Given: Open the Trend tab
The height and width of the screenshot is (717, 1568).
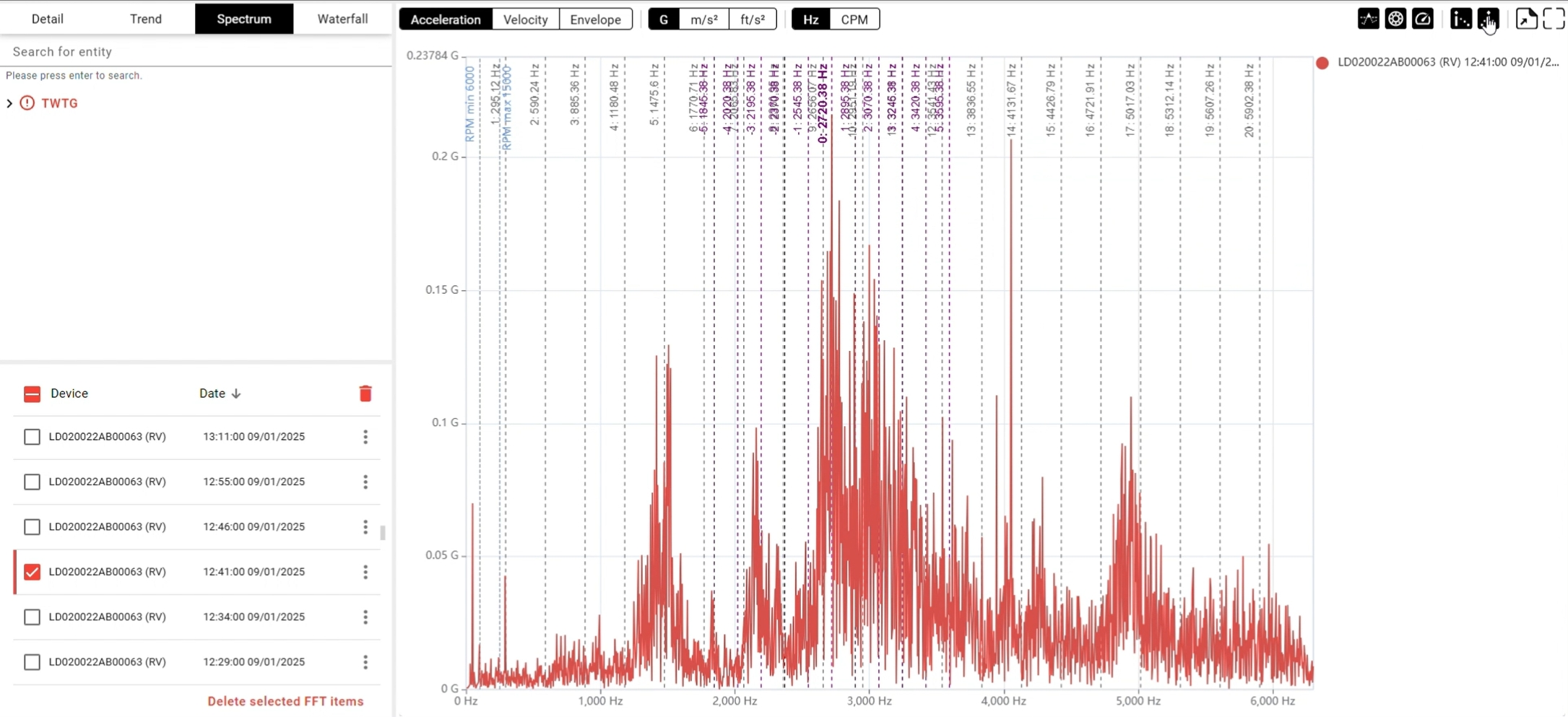Looking at the screenshot, I should (x=145, y=19).
